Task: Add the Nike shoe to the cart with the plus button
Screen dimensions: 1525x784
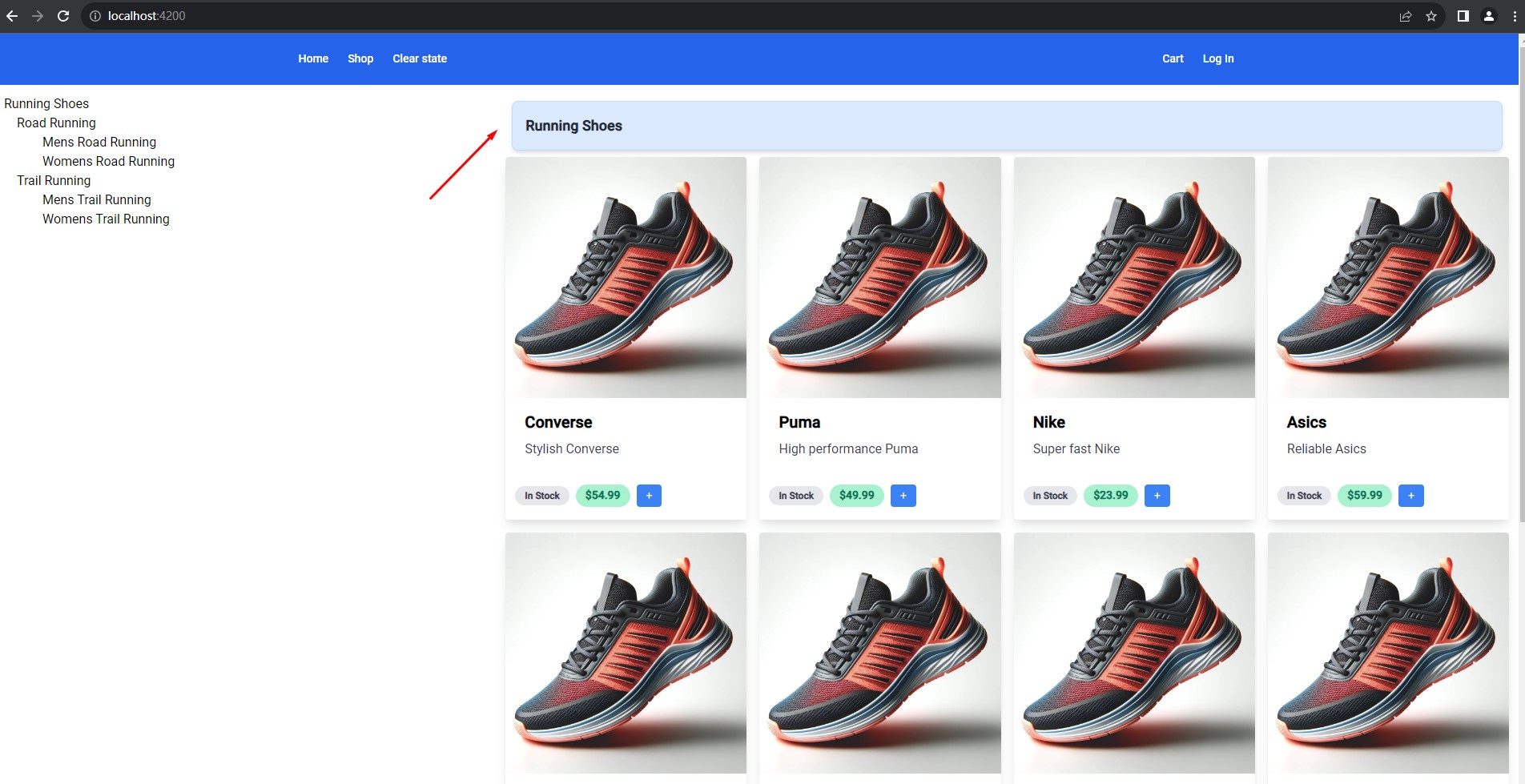Action: click(x=1157, y=496)
